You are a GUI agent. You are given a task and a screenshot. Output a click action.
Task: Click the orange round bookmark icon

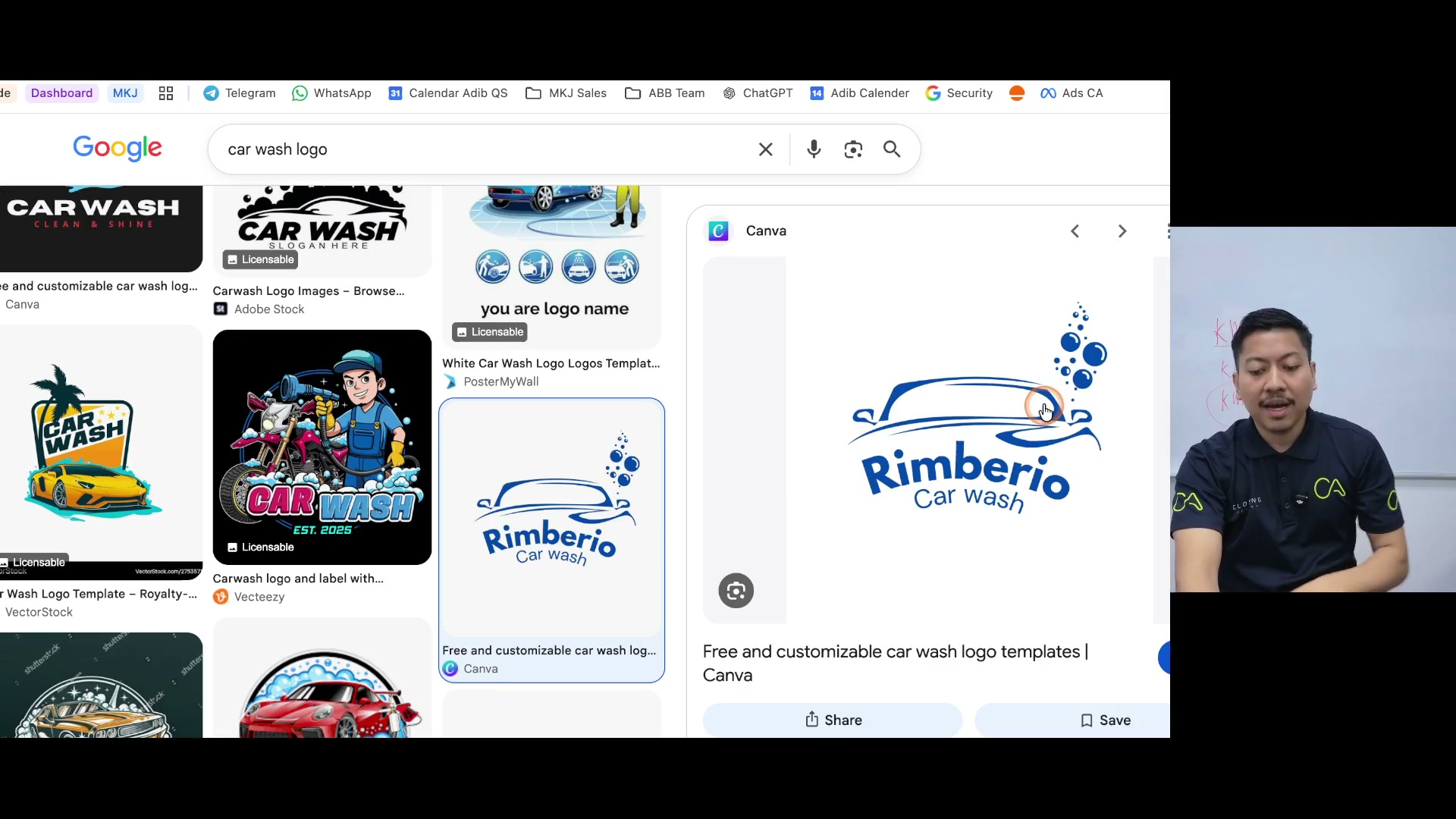pyautogui.click(x=1017, y=93)
